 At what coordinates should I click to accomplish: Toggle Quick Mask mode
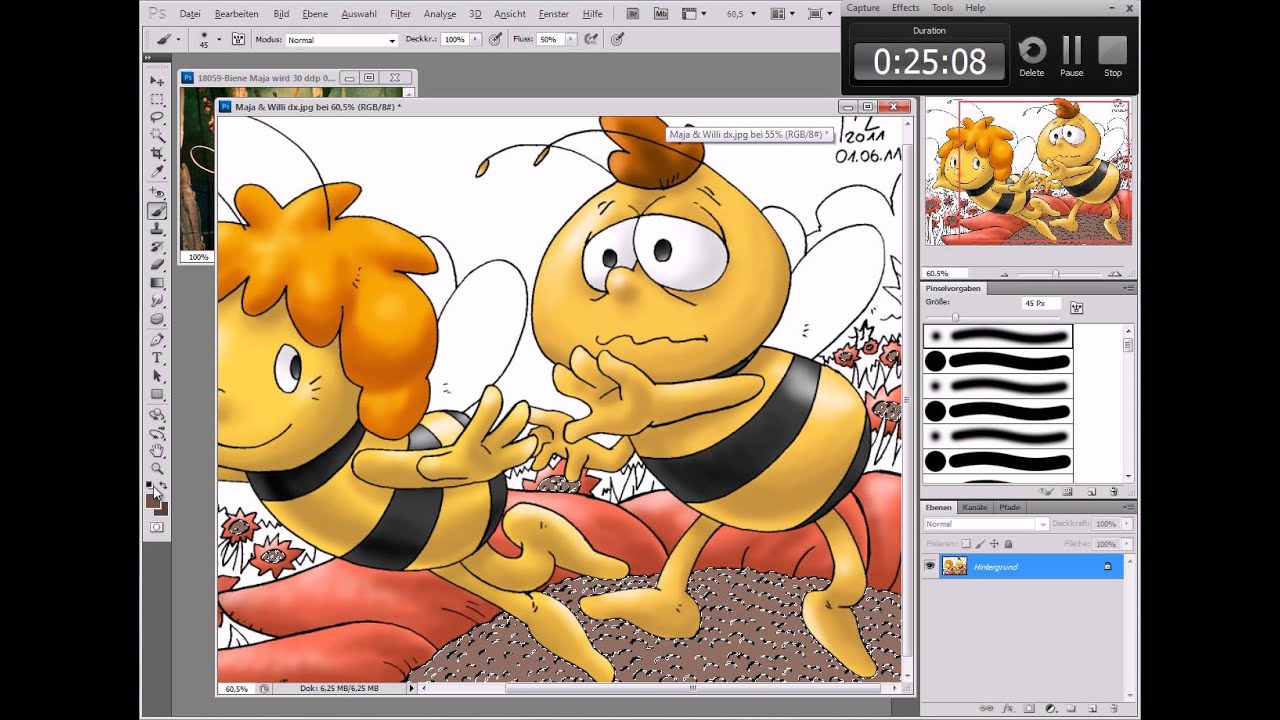pos(157,527)
